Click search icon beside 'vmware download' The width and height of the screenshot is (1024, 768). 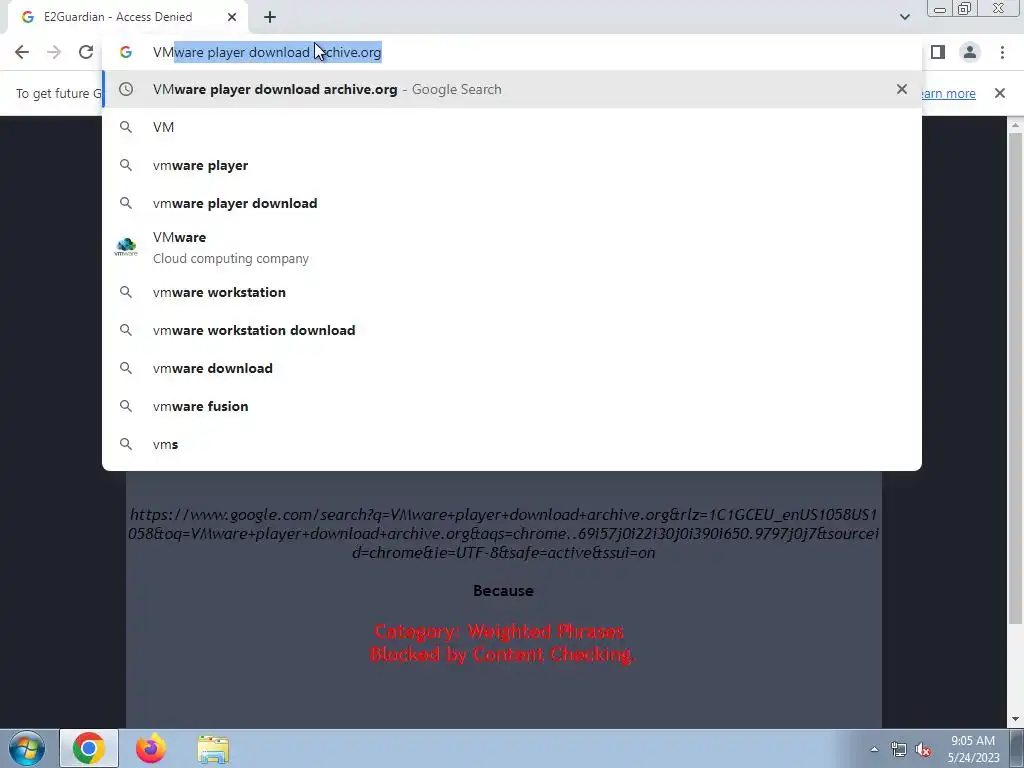126,368
